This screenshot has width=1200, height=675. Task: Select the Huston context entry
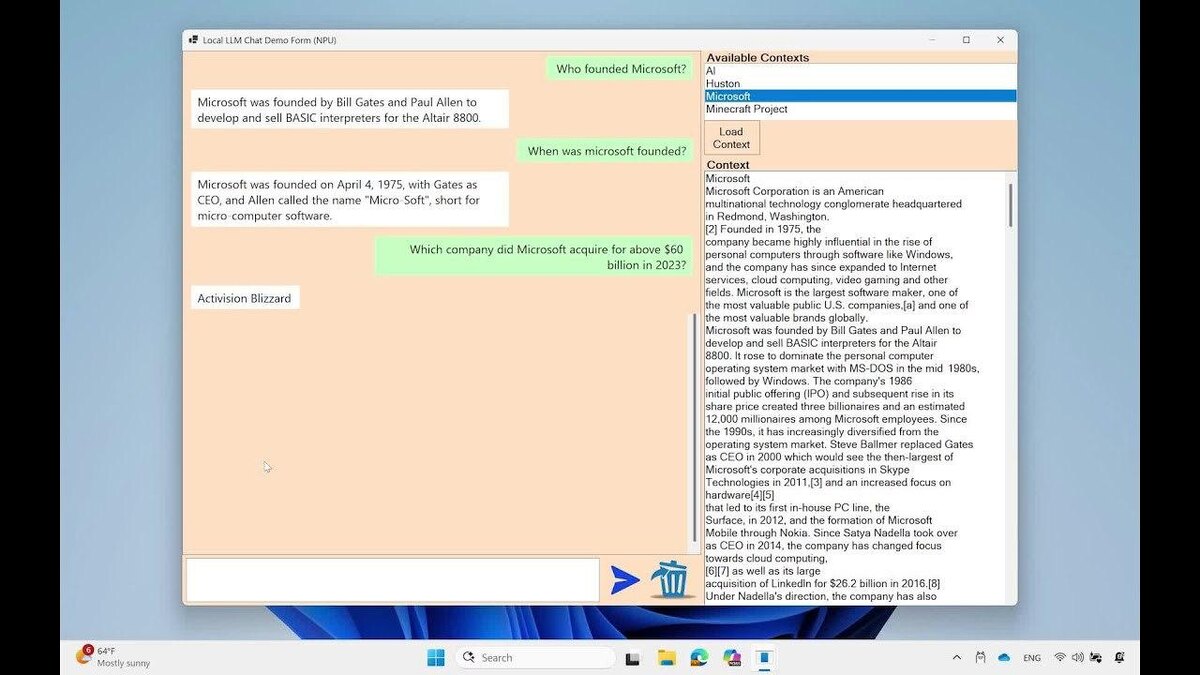pyautogui.click(x=860, y=84)
